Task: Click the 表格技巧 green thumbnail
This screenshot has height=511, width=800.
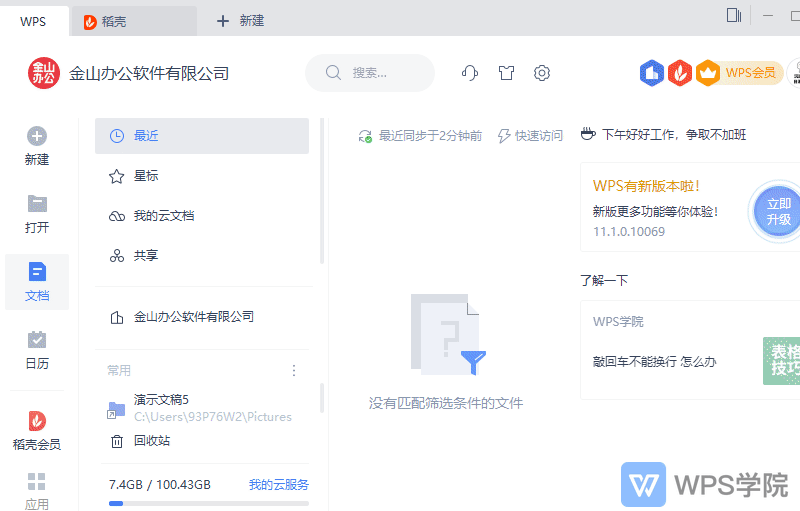Action: [781, 361]
